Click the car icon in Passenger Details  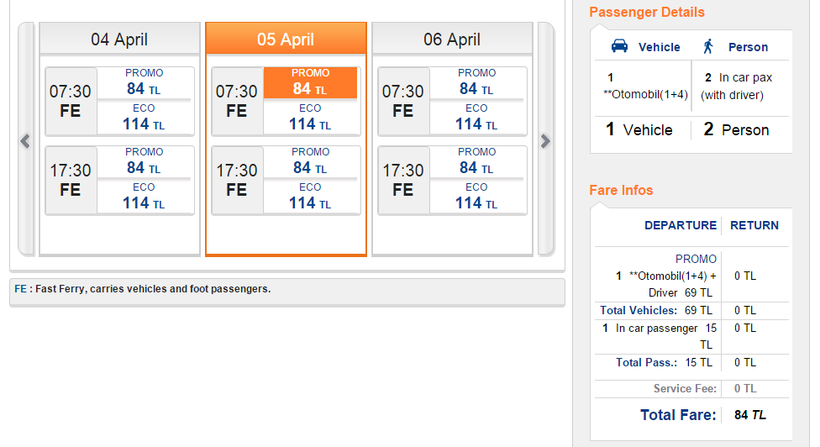(x=619, y=46)
